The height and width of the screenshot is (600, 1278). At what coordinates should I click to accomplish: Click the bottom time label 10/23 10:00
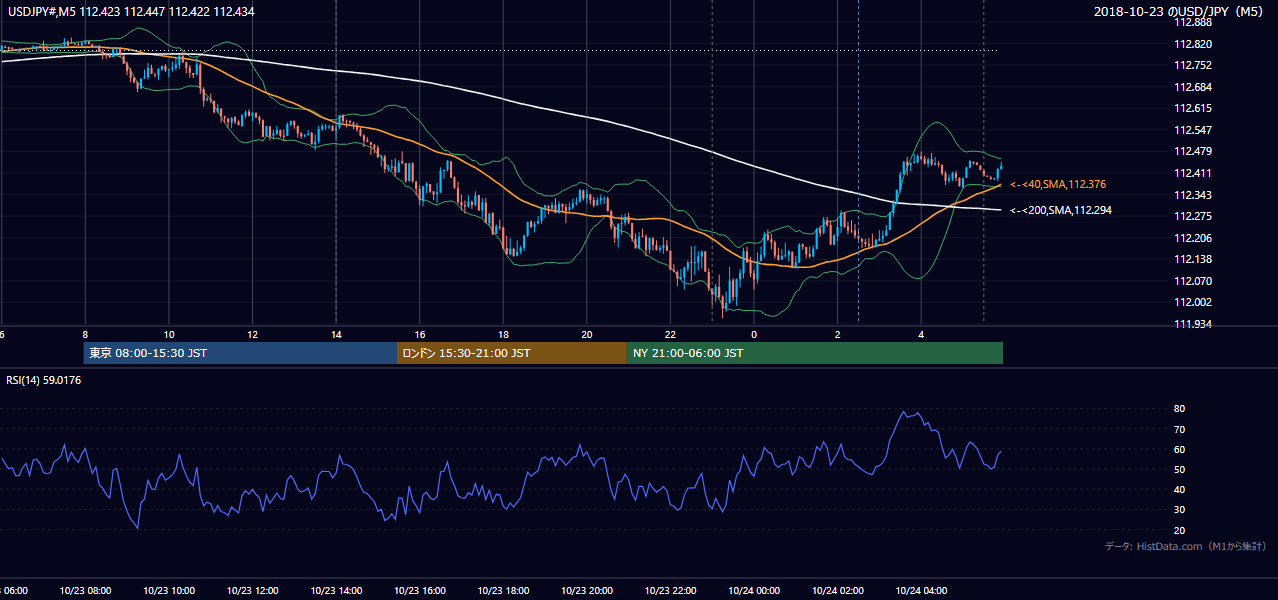[169, 591]
